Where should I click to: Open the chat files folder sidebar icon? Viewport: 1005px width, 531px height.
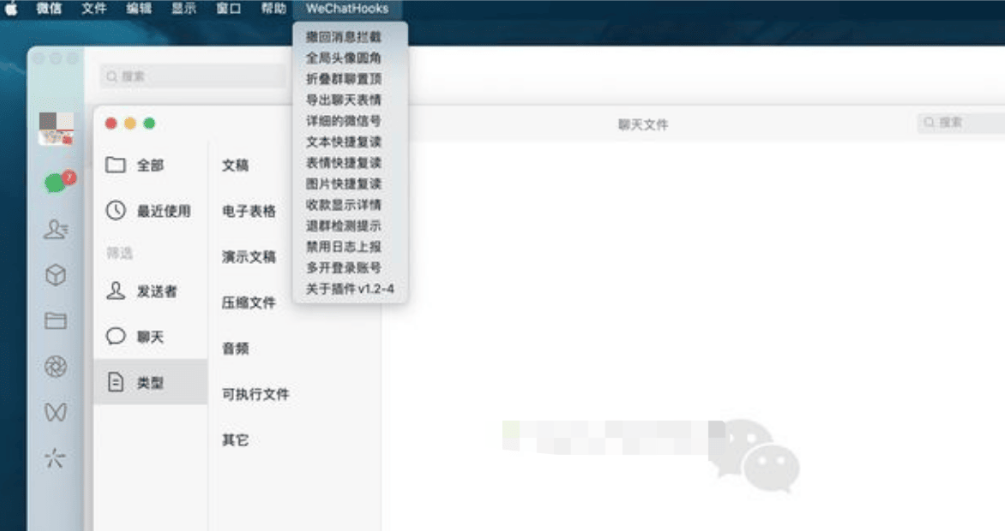pyautogui.click(x=56, y=321)
